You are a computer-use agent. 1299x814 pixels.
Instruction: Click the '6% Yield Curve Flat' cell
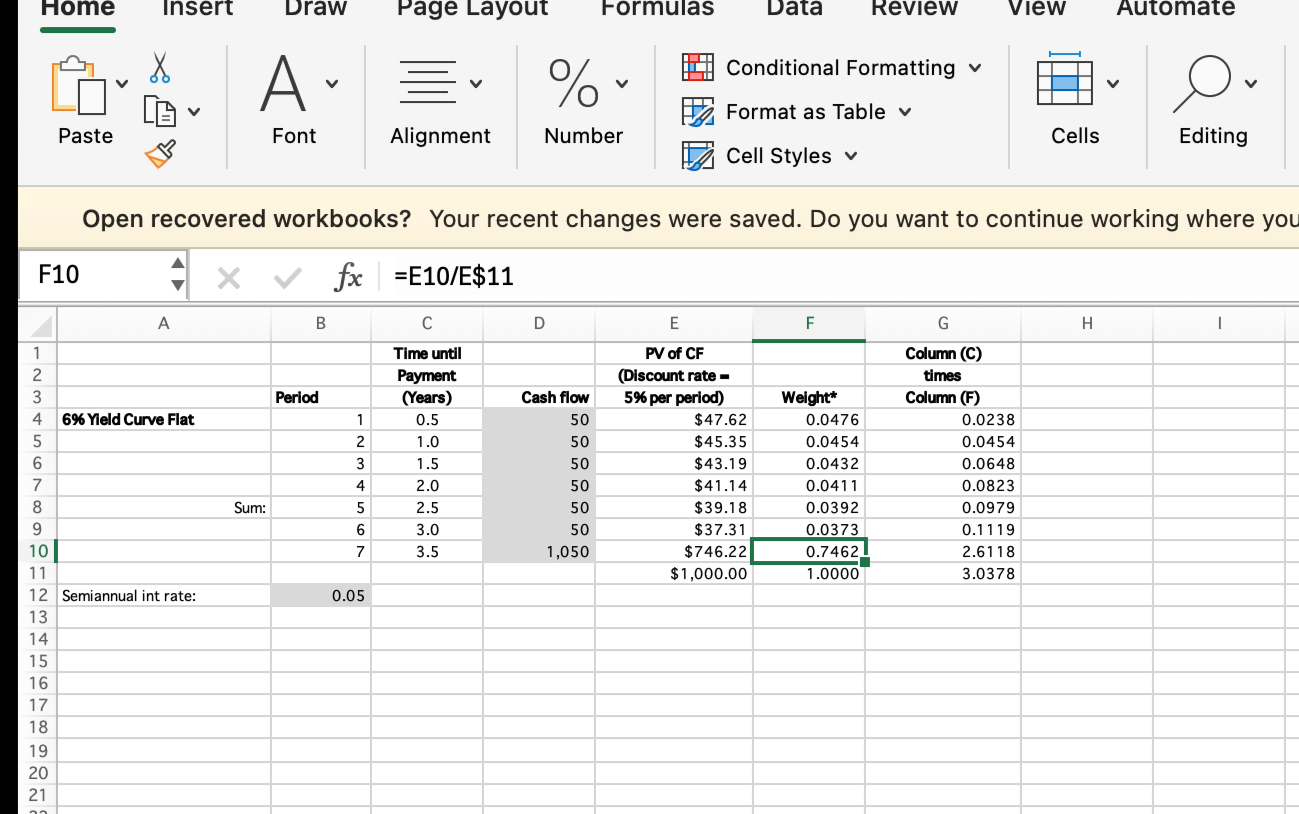coord(163,419)
